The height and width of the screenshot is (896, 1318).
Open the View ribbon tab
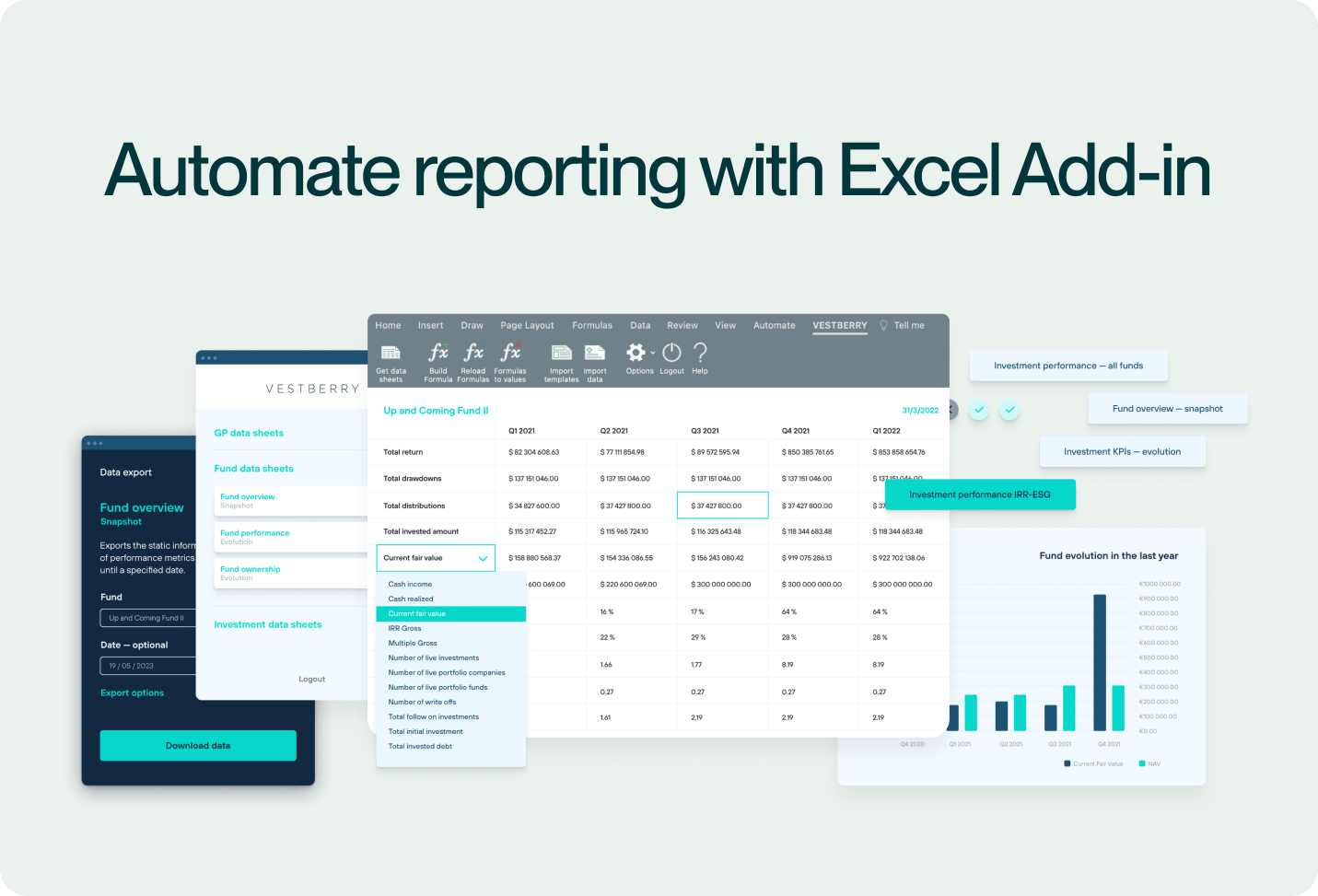[725, 325]
